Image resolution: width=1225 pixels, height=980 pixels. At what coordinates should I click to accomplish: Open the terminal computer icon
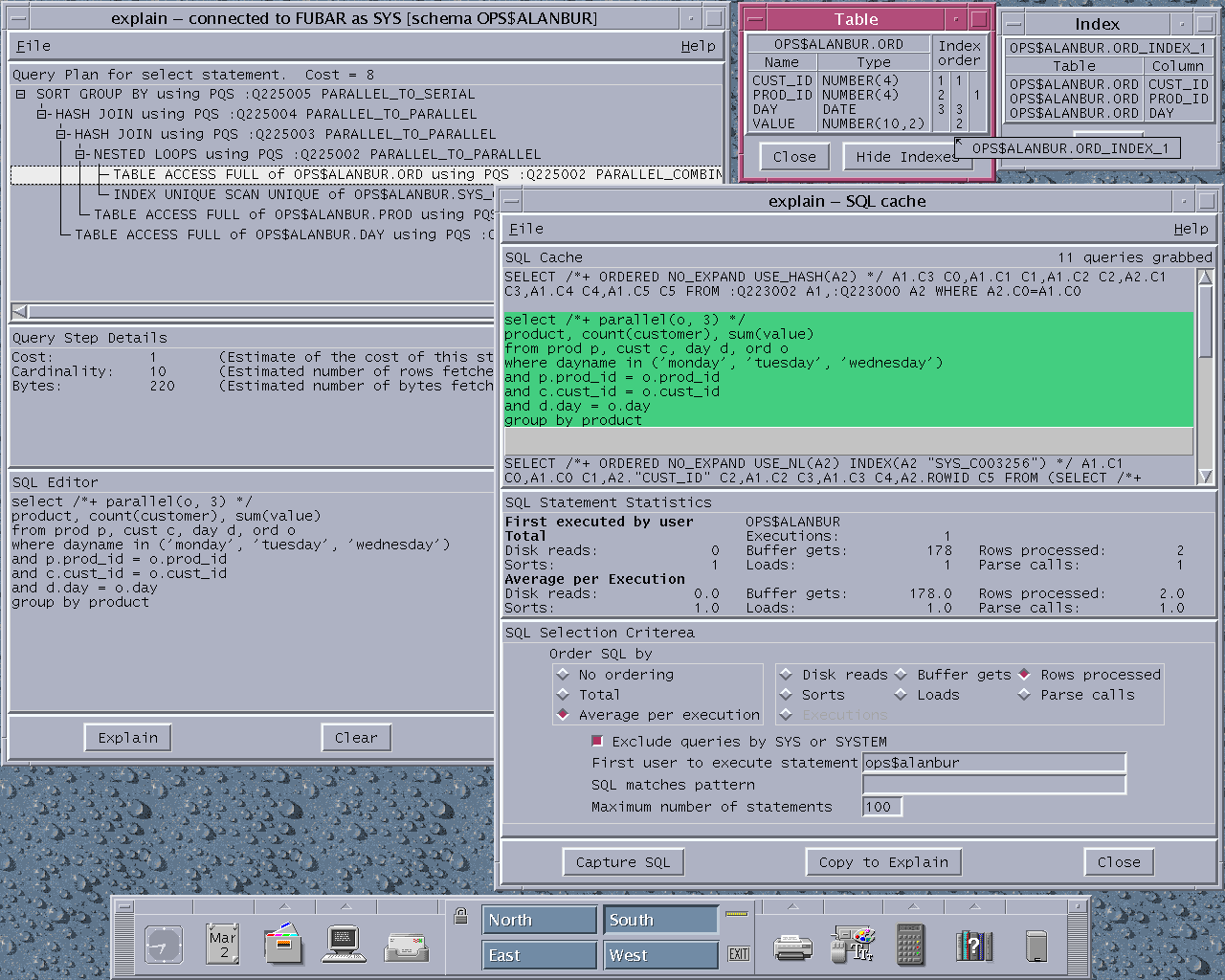[345, 945]
